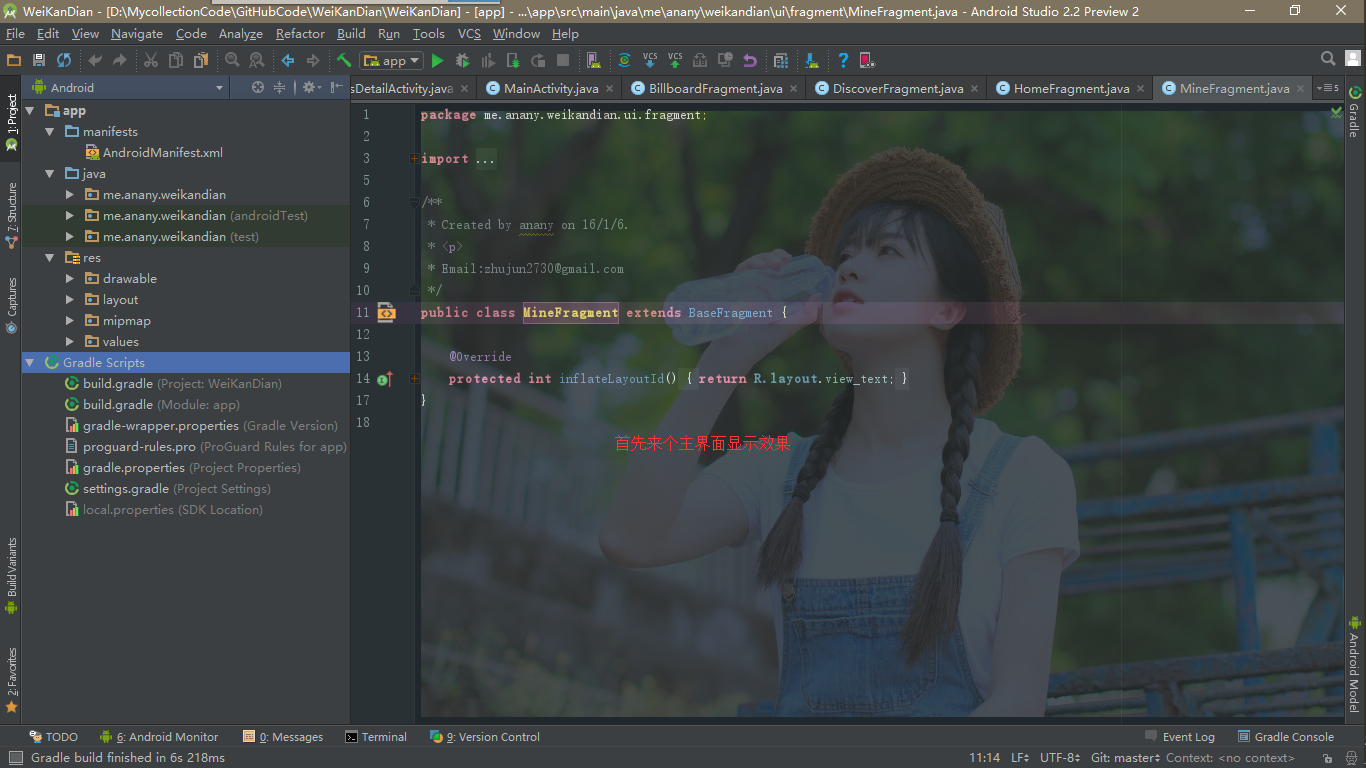The image size is (1366, 768).
Task: Run the app with green play button
Action: pos(437,60)
